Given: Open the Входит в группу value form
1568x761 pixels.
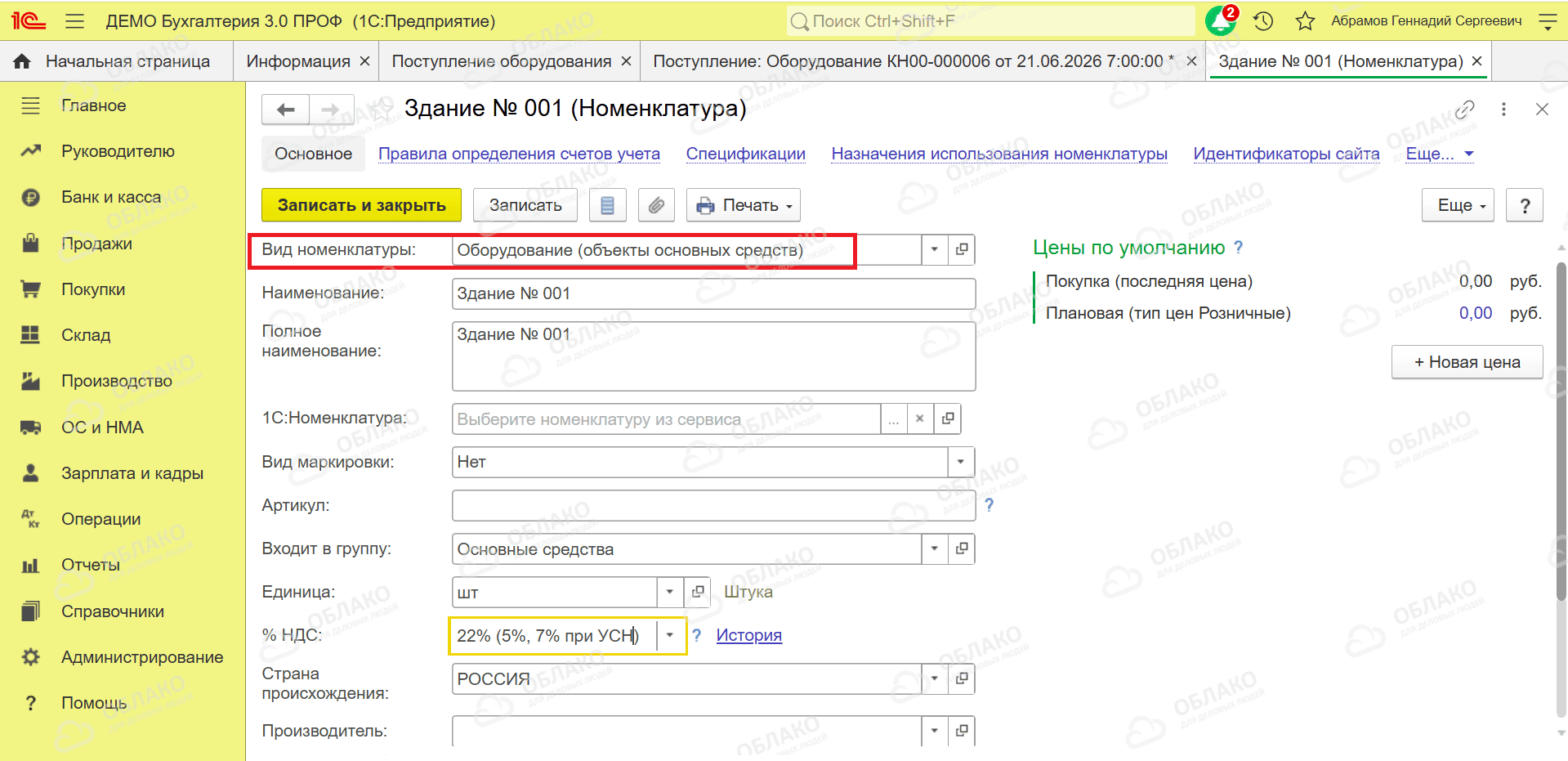Looking at the screenshot, I should (x=962, y=548).
